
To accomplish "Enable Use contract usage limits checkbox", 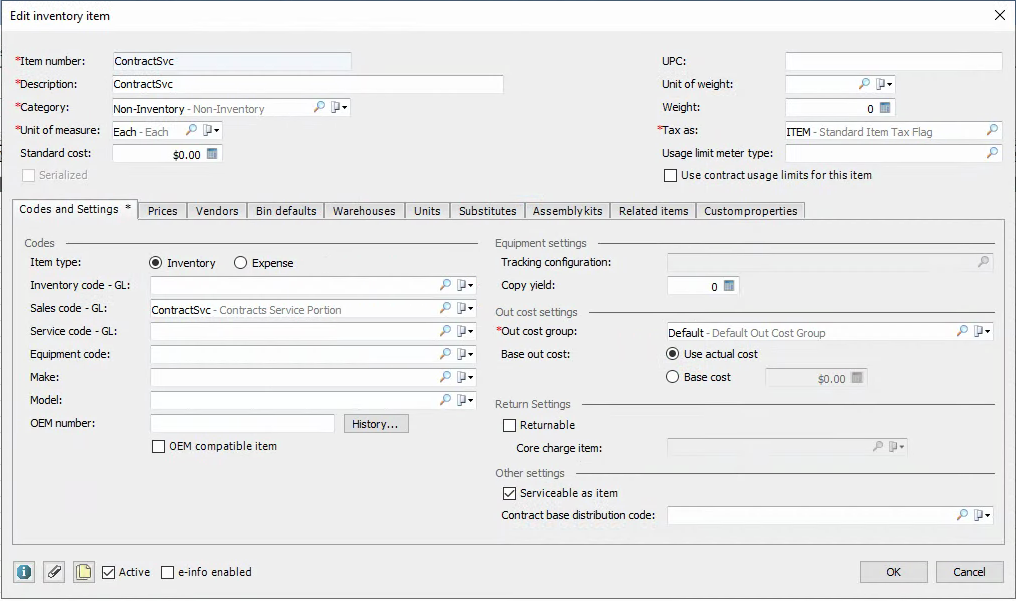I will point(671,176).
